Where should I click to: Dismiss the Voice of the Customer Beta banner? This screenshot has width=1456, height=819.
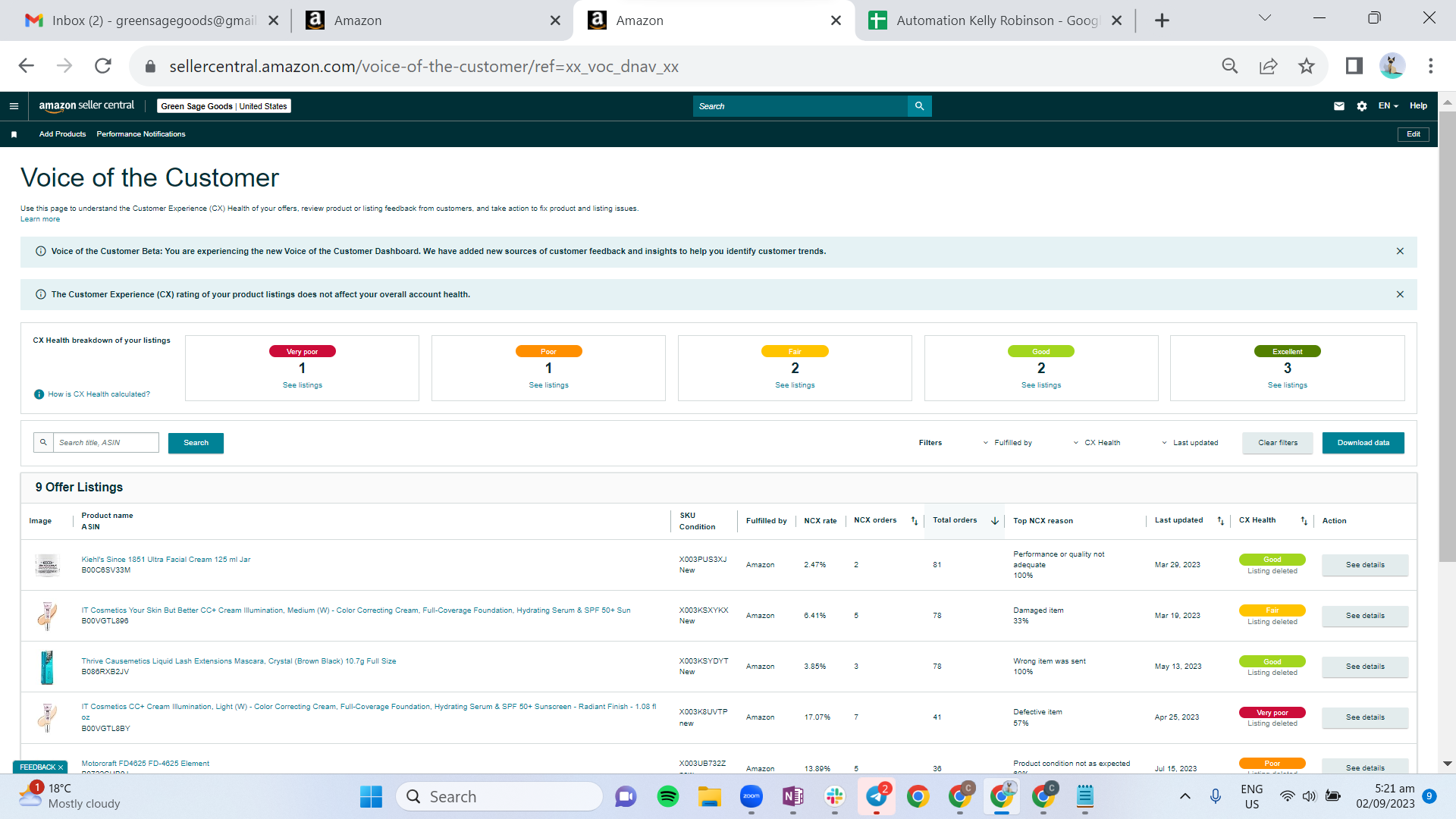pyautogui.click(x=1400, y=251)
